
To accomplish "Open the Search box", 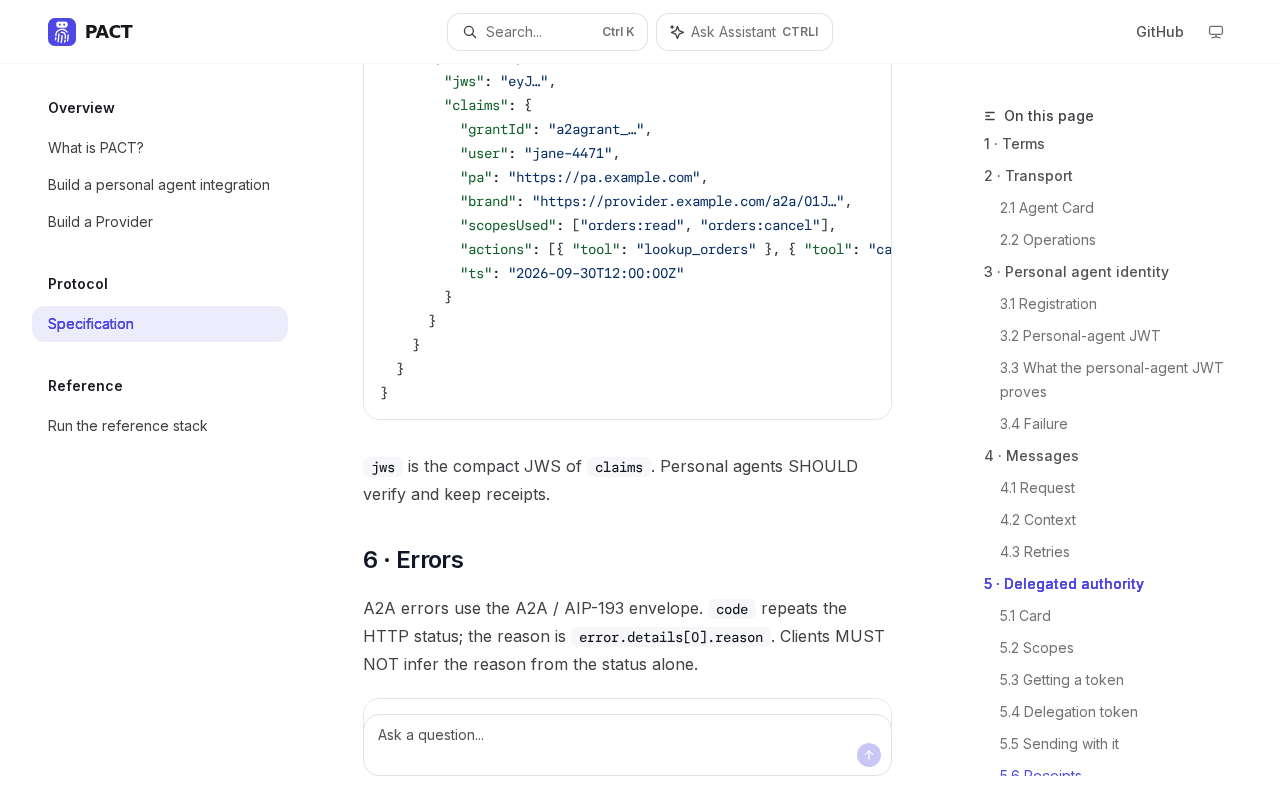I will (547, 32).
